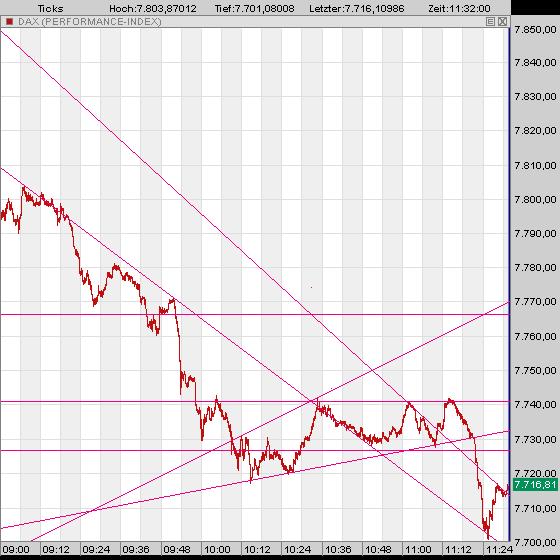
Task: Click the Hoch:7.803,87012 value
Action: pyautogui.click(x=153, y=8)
